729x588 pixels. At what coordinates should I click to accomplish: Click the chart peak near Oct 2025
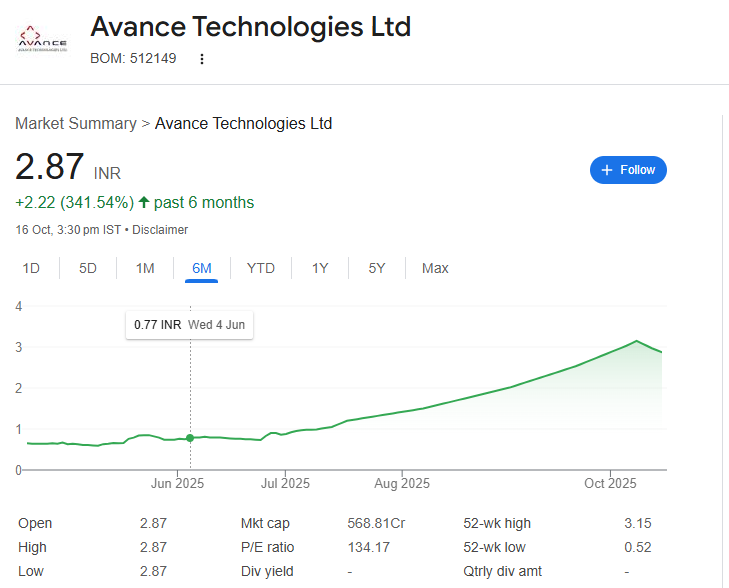(636, 341)
